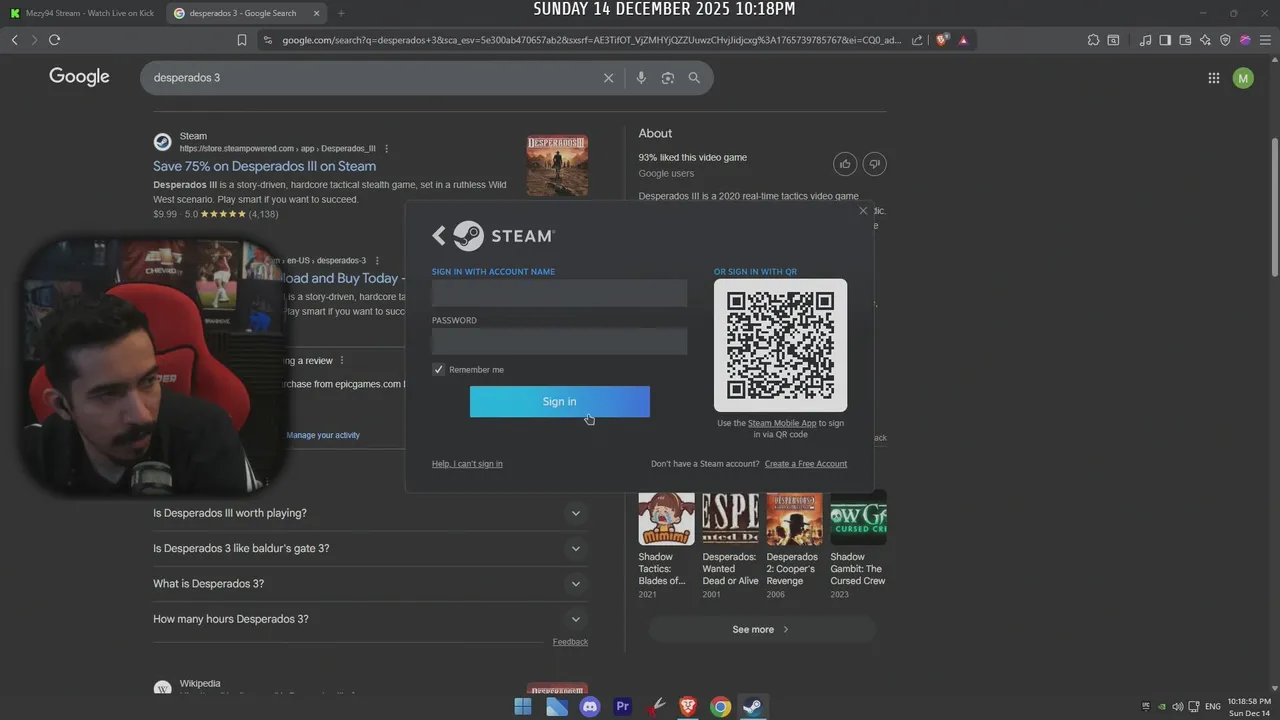Switch to the Mezy94 Stream Kick tab

83,13
